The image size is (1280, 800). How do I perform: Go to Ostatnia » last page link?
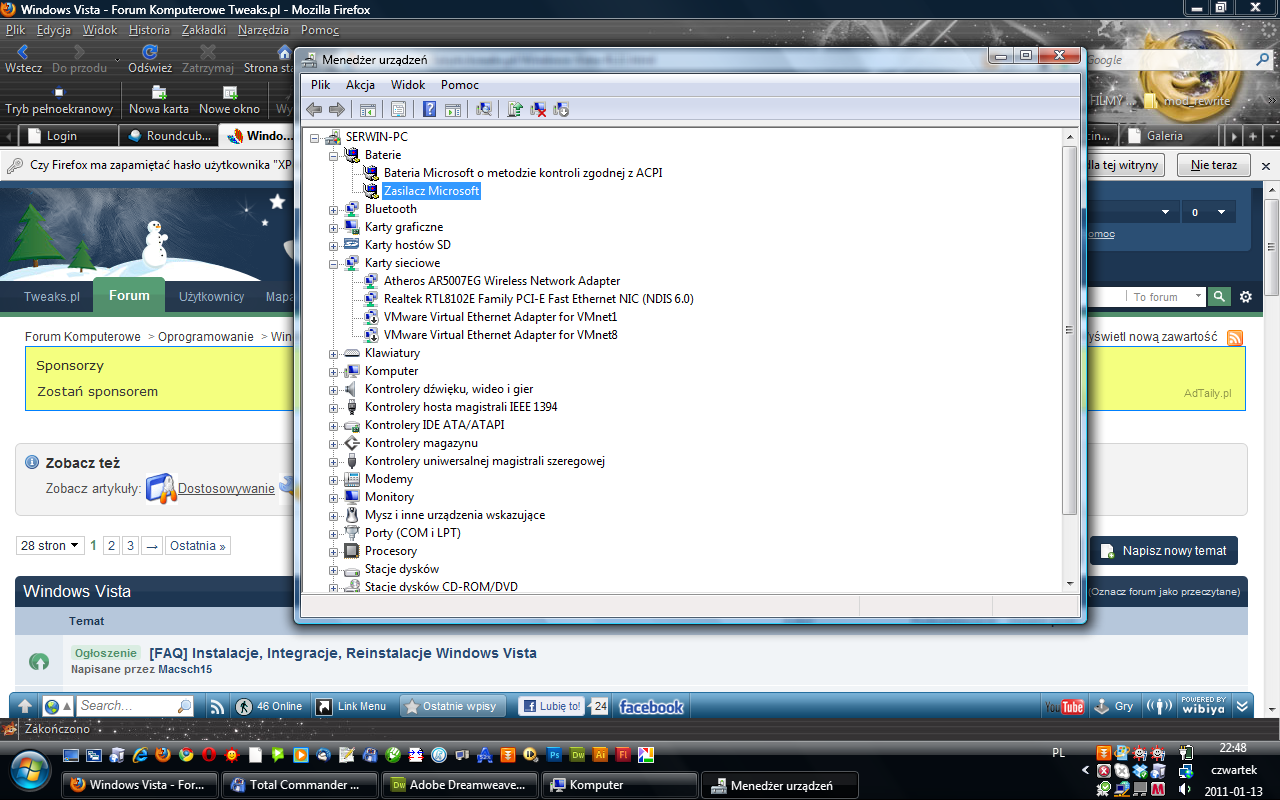coord(198,546)
